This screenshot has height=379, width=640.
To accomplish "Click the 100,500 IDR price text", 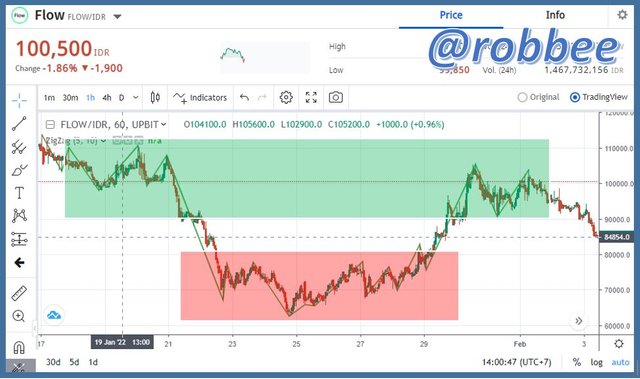I will tap(62, 49).
